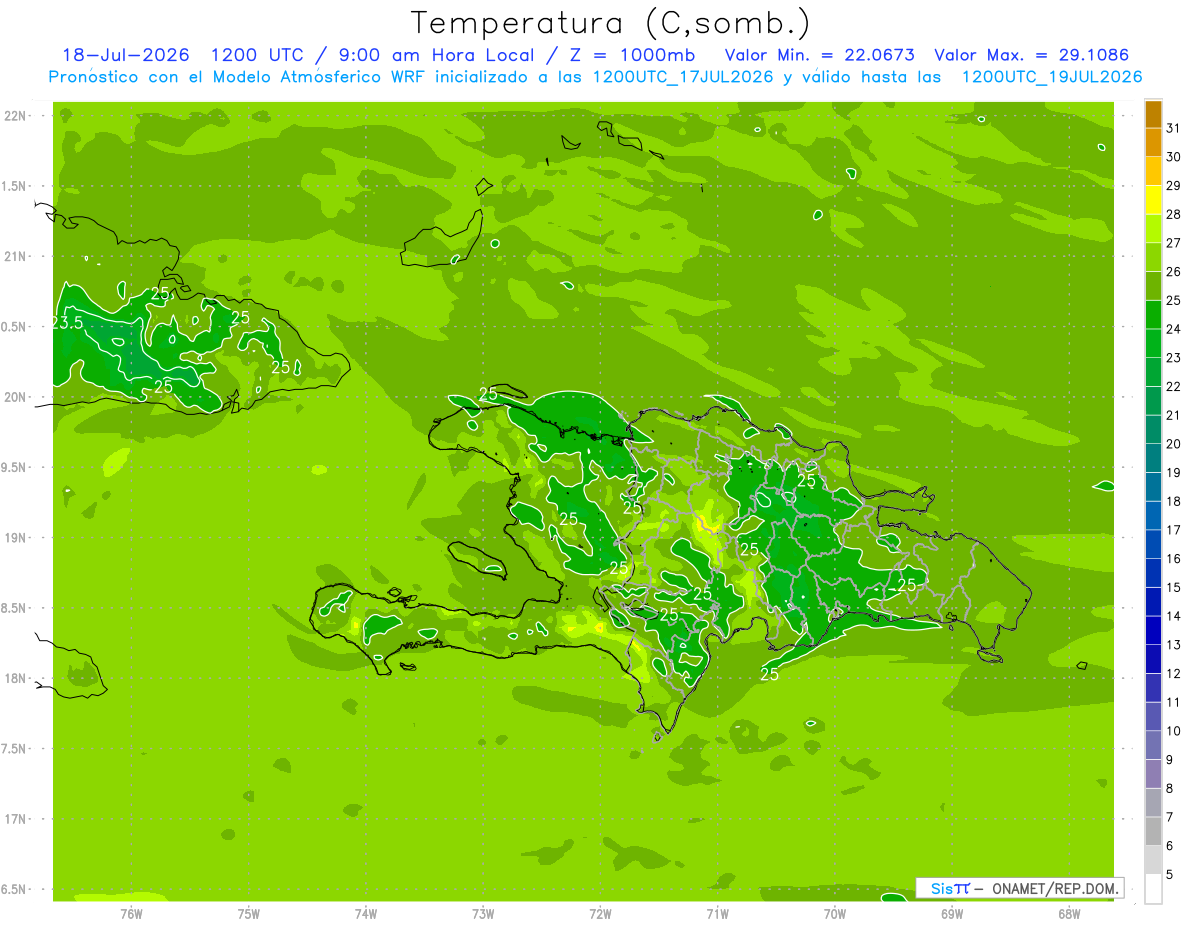The height and width of the screenshot is (927, 1200).
Task: Click the '68W' longitude axis label
Action: pos(1069,914)
